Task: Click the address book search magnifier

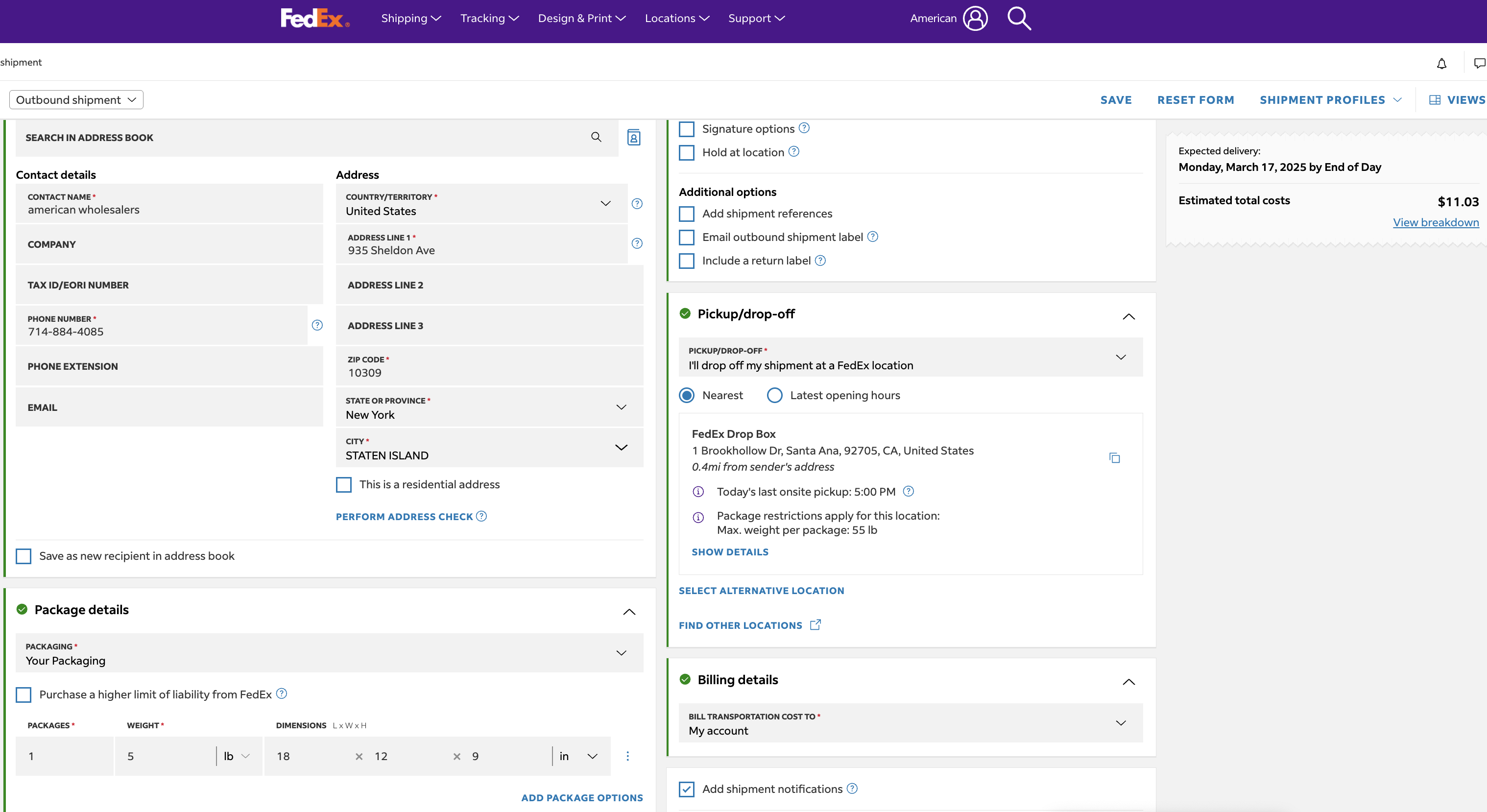Action: [x=596, y=137]
